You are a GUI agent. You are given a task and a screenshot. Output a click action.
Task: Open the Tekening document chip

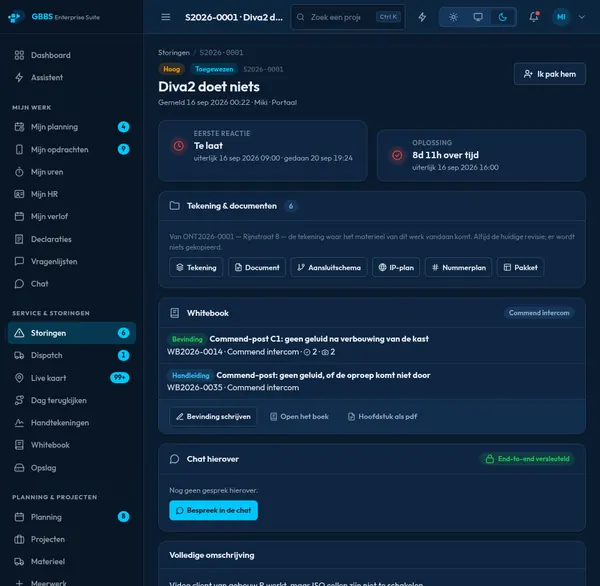[x=196, y=268]
